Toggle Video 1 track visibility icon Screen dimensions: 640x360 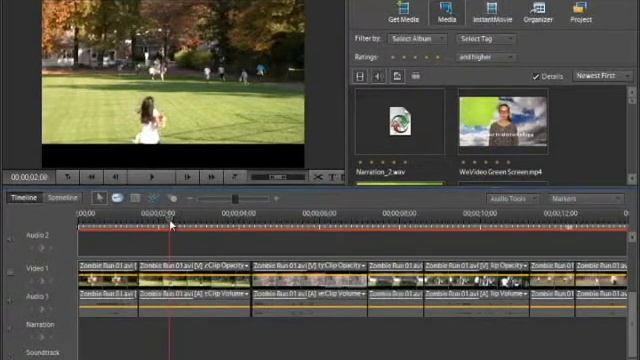tap(10, 271)
